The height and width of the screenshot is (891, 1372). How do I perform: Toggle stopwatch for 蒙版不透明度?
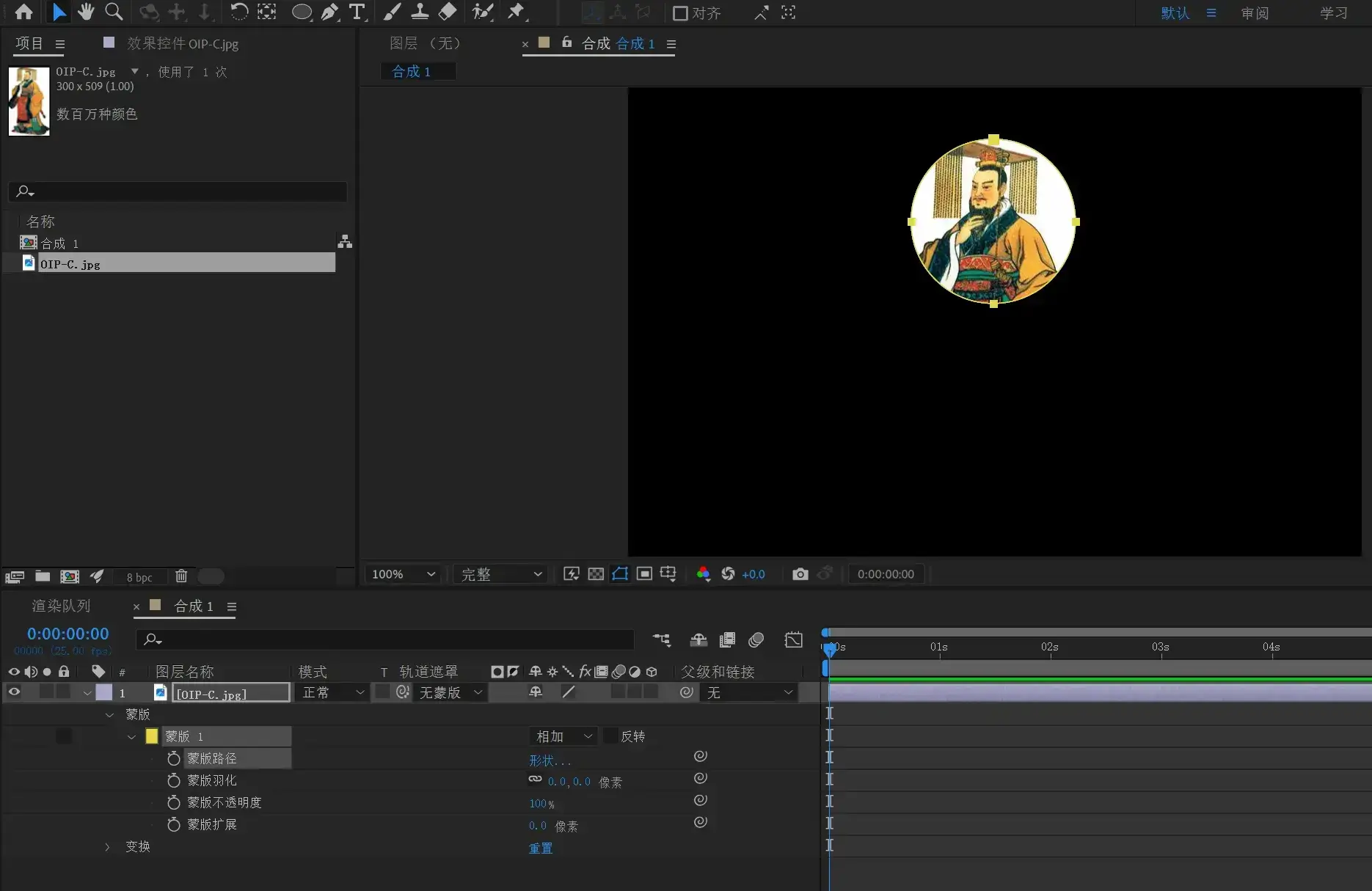(x=174, y=802)
